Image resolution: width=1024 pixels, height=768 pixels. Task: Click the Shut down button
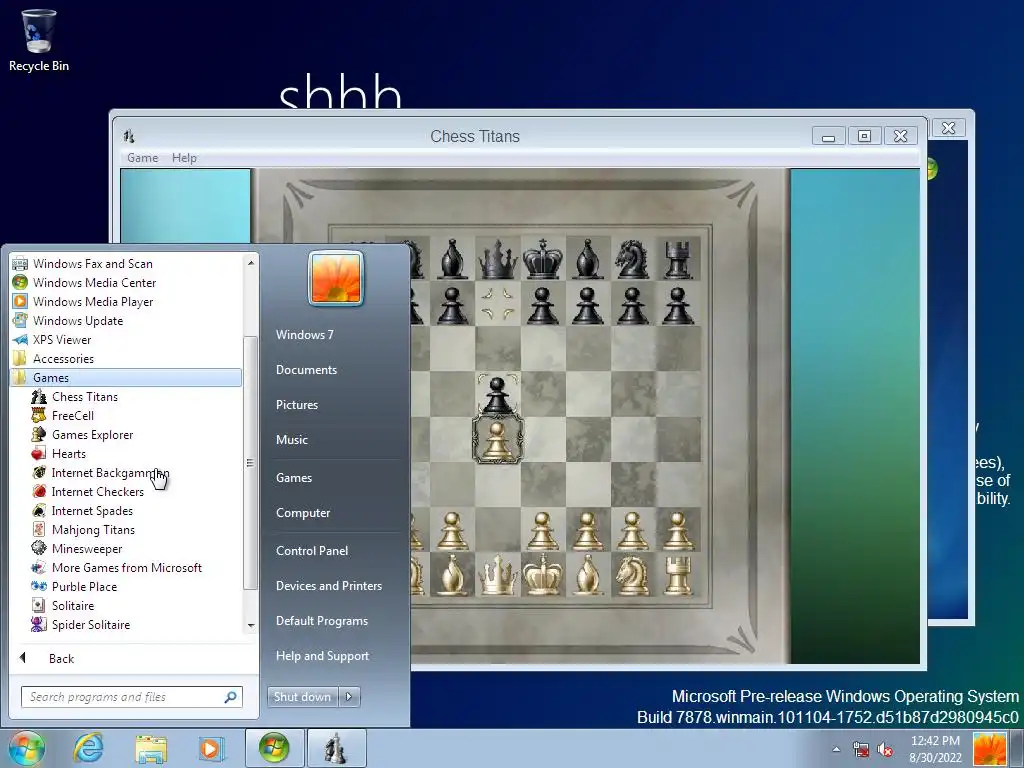click(x=303, y=697)
